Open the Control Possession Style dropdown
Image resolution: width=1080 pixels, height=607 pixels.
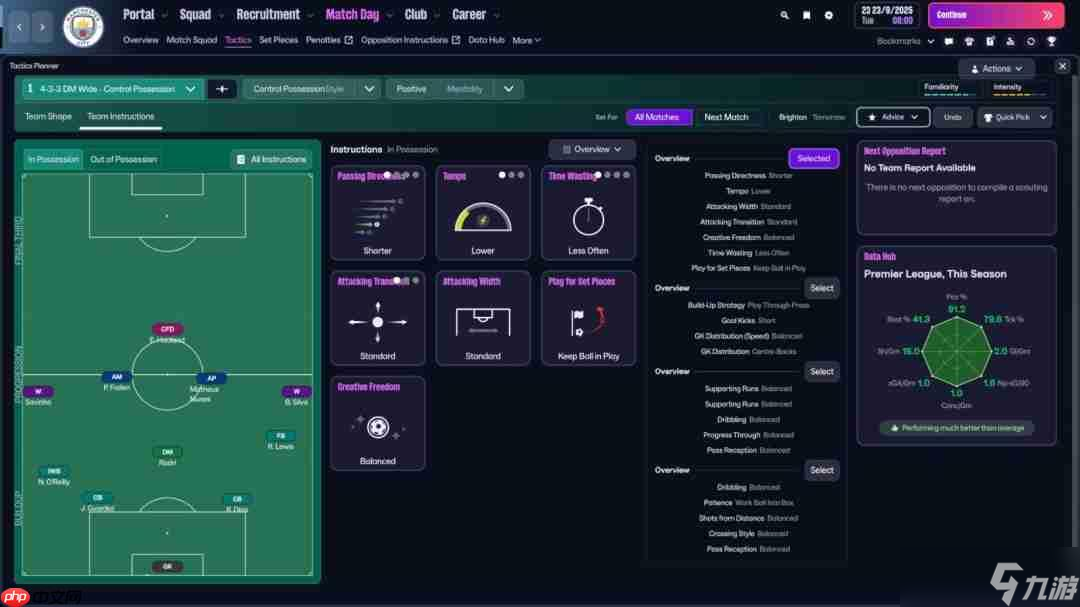[369, 89]
